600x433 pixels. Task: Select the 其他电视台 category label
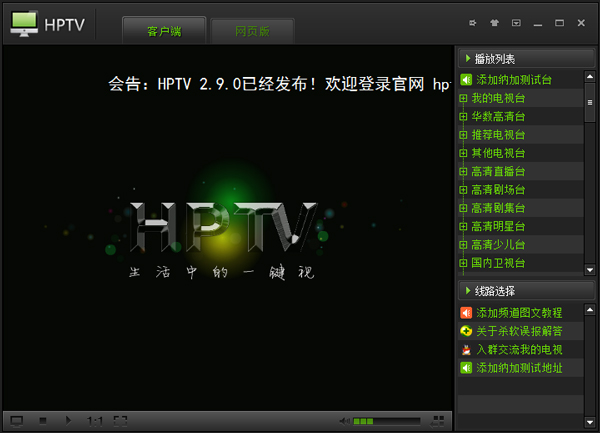coord(498,153)
